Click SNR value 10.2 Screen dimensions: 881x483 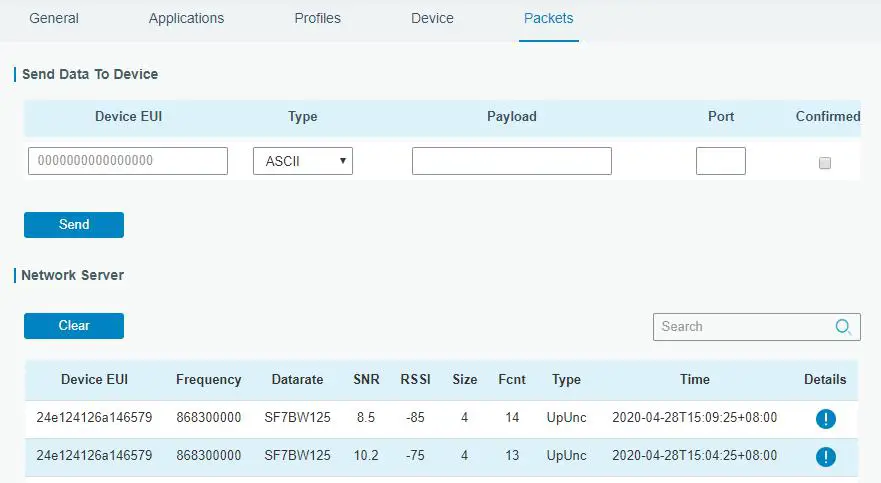[x=366, y=455]
